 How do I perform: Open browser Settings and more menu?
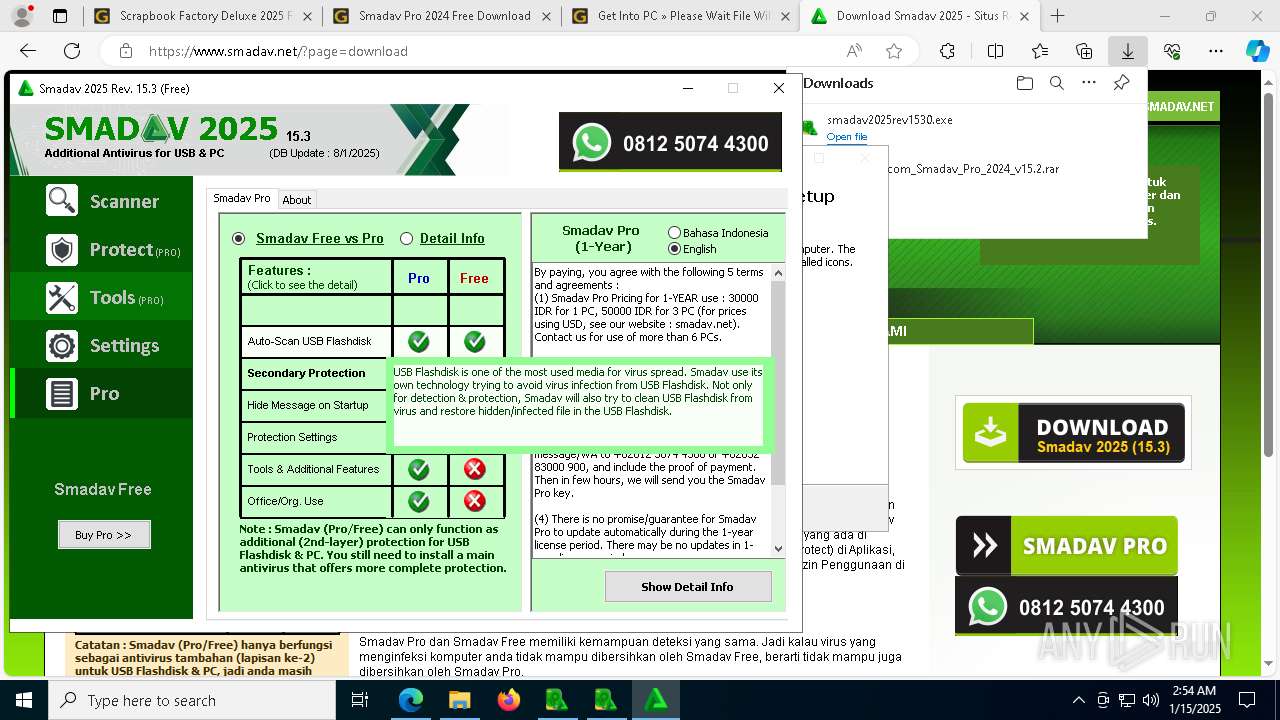(x=1215, y=51)
